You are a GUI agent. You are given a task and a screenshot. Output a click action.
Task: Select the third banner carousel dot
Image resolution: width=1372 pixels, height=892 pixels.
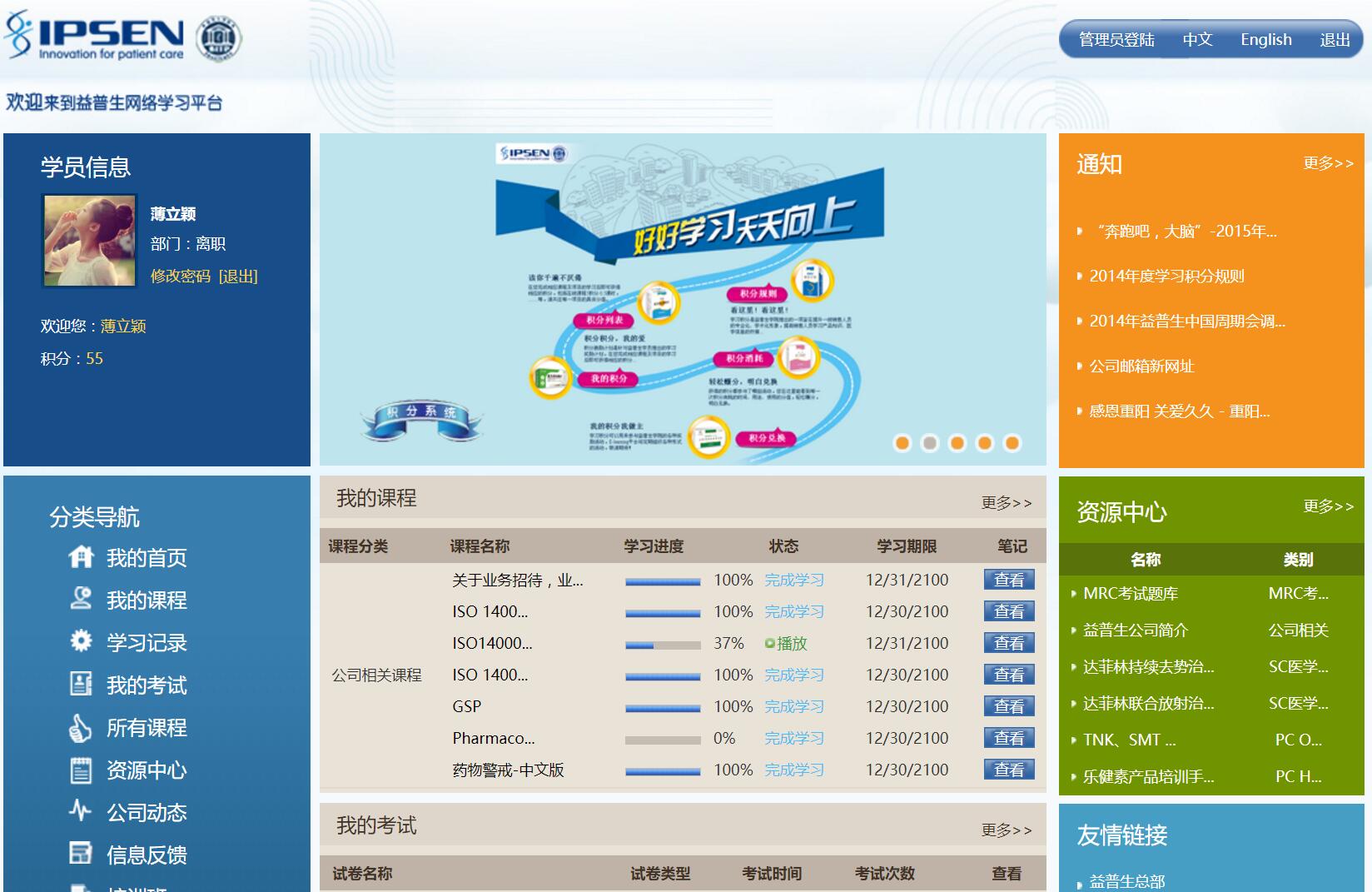pyautogui.click(x=957, y=443)
